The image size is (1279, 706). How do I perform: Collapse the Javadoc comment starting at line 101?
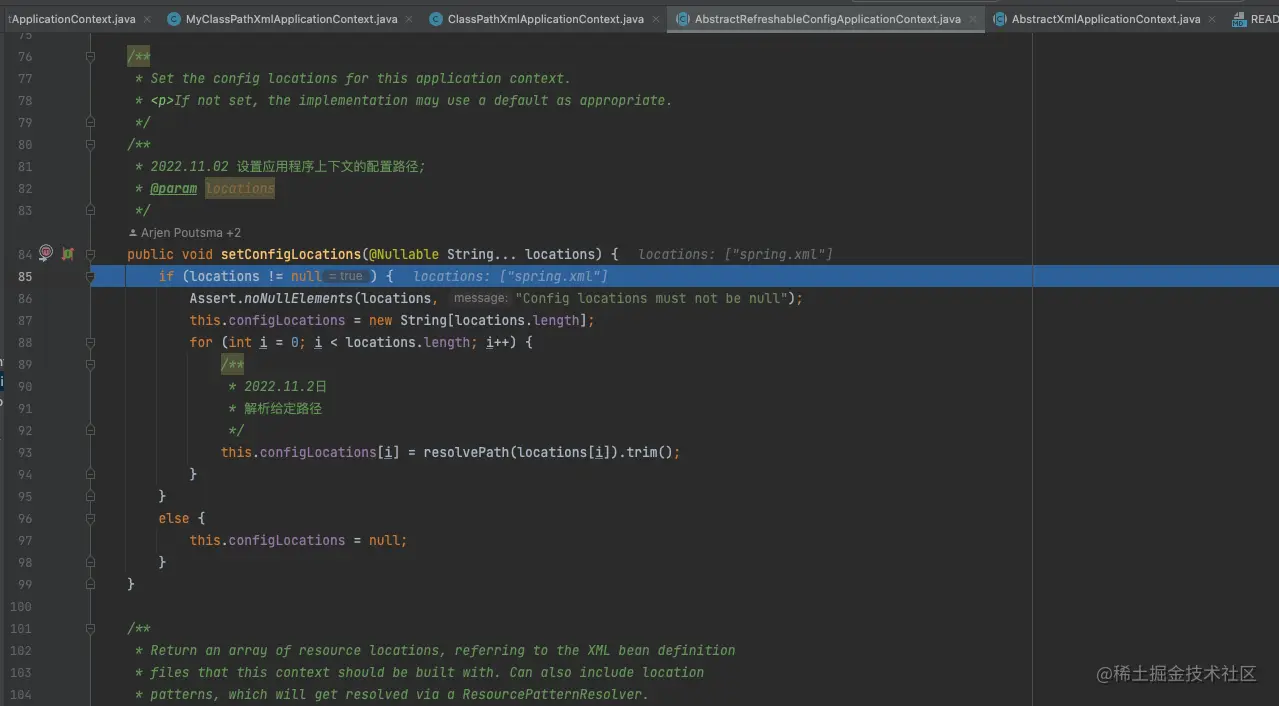[90, 628]
